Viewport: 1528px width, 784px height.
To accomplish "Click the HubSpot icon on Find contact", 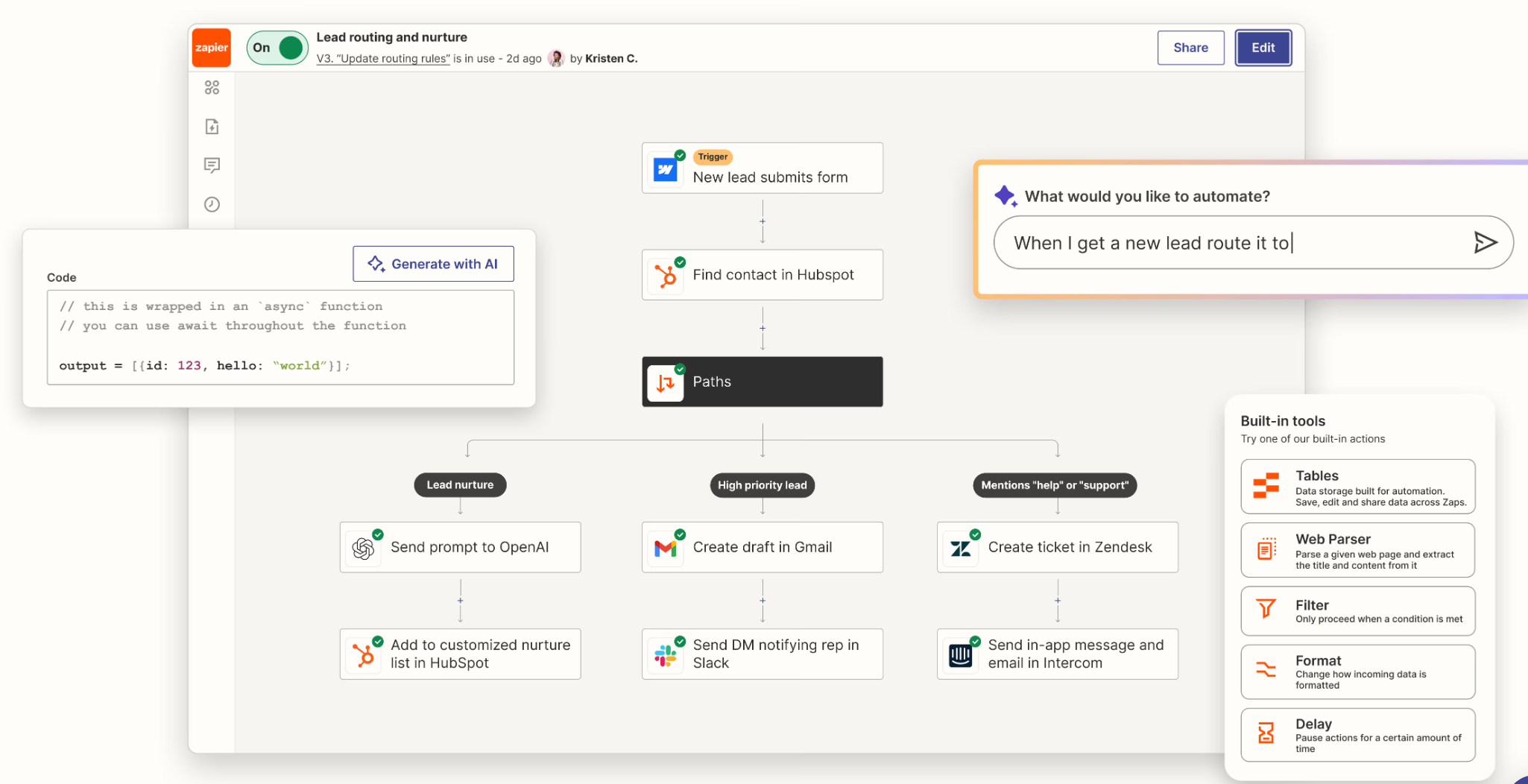I will (x=665, y=276).
